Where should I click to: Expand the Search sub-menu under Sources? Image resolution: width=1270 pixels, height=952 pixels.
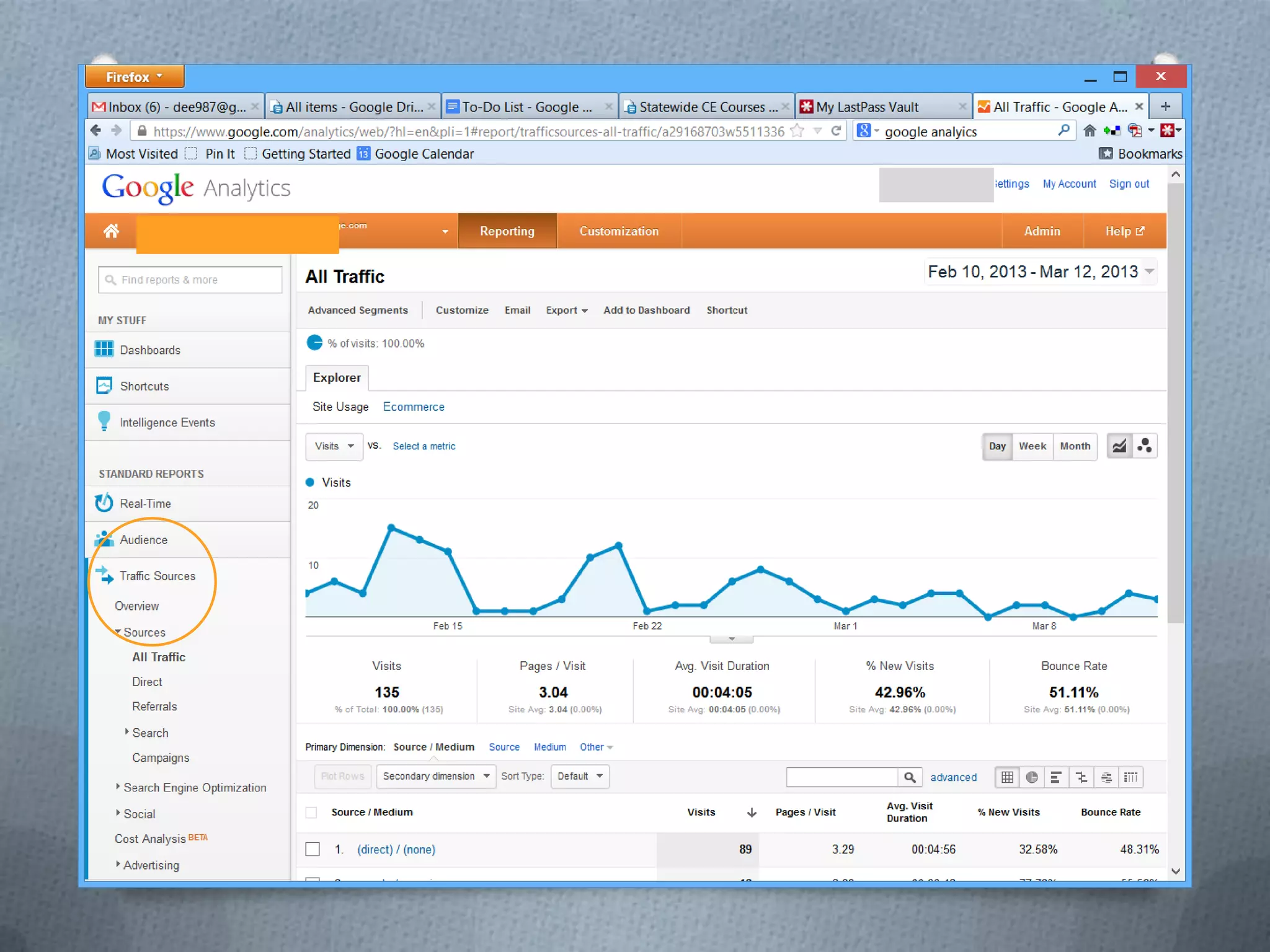click(127, 732)
